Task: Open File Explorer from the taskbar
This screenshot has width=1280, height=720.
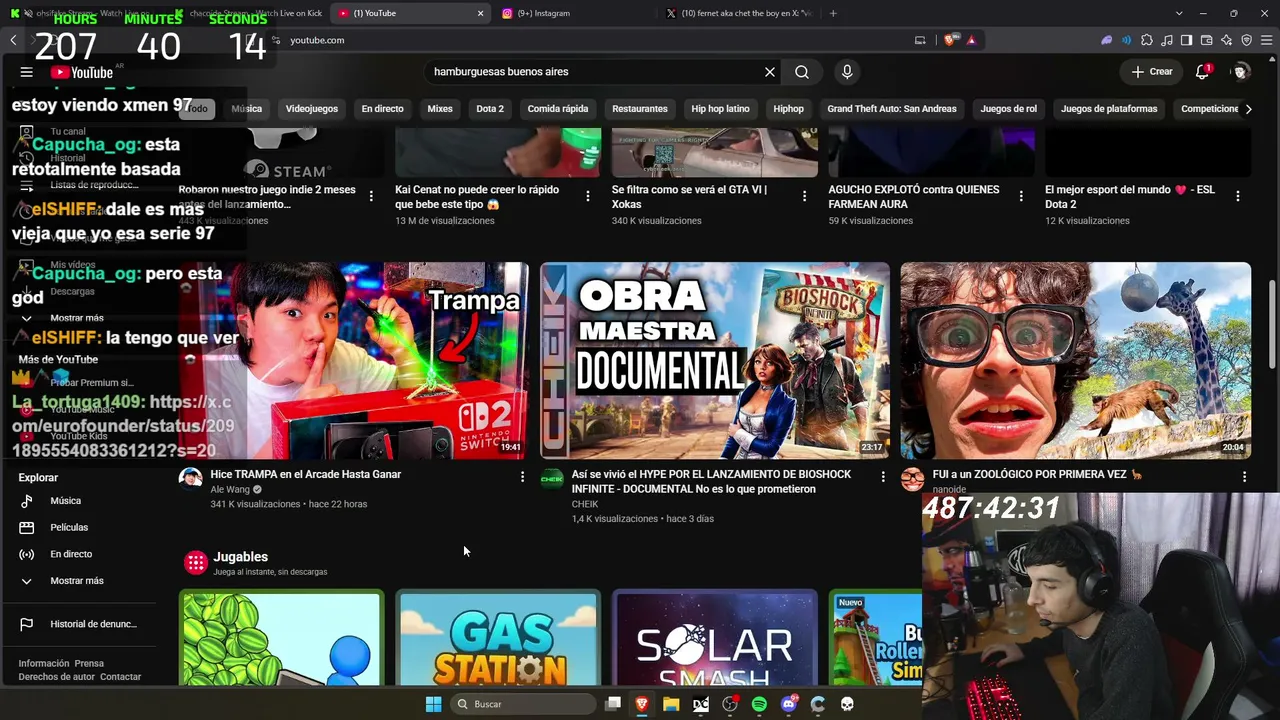Action: [671, 704]
